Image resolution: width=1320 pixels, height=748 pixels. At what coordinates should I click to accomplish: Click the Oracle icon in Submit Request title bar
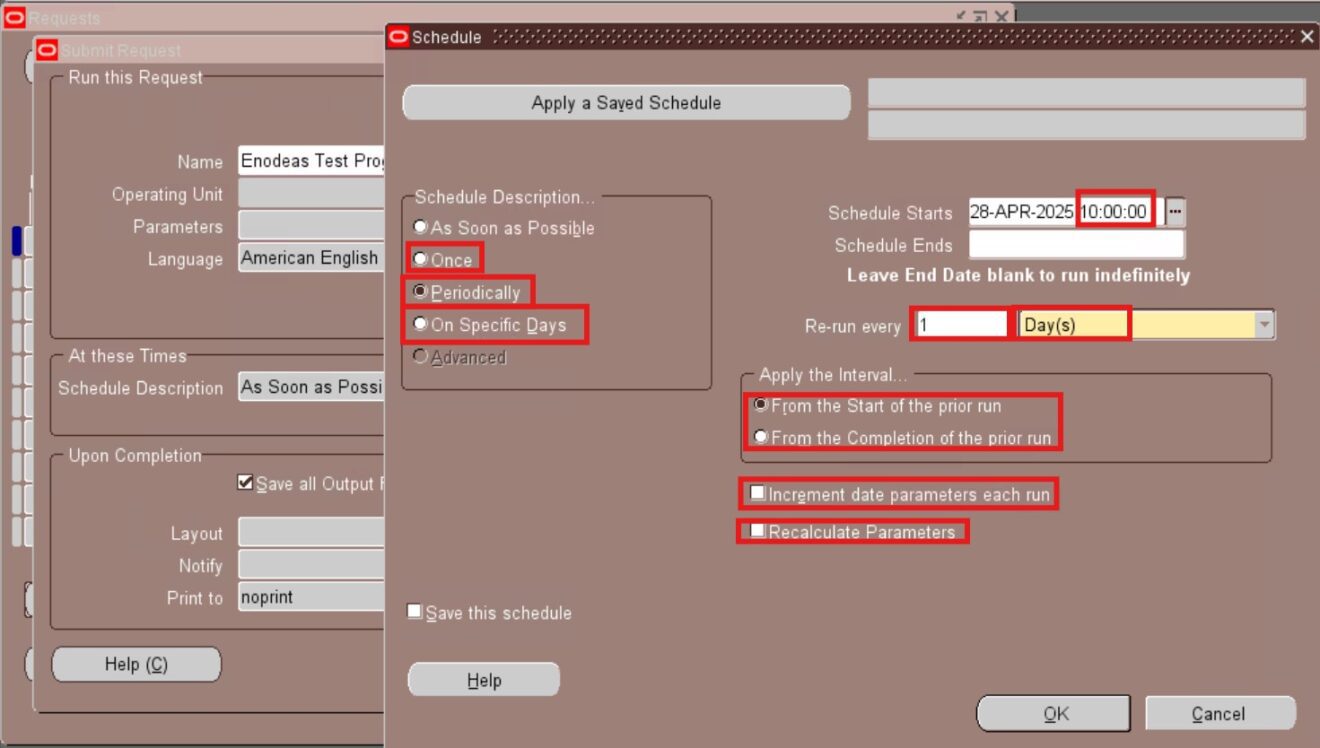coord(47,51)
